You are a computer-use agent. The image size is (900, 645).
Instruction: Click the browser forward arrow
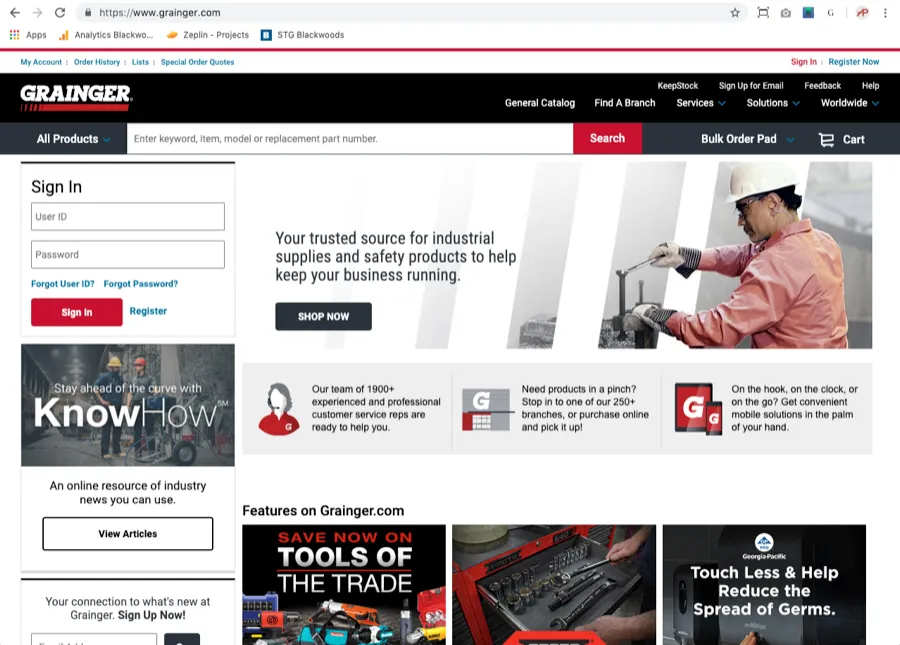click(x=37, y=13)
